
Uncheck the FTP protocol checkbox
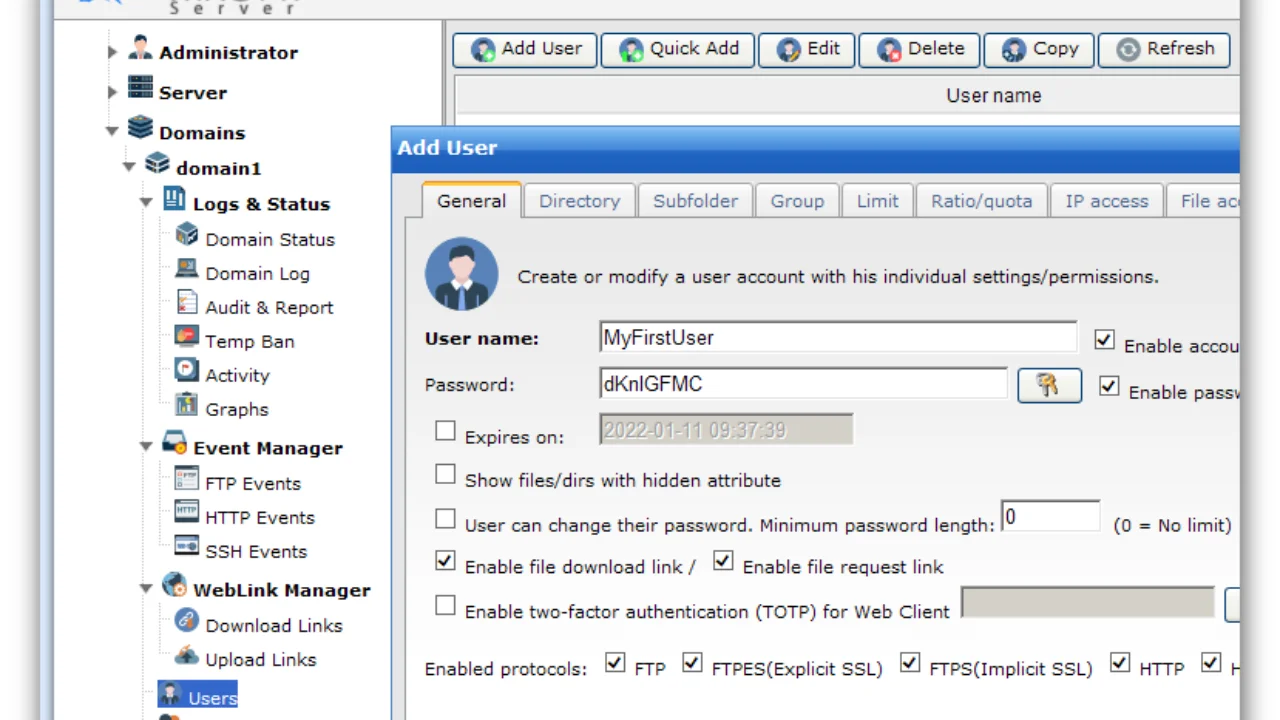click(x=615, y=662)
